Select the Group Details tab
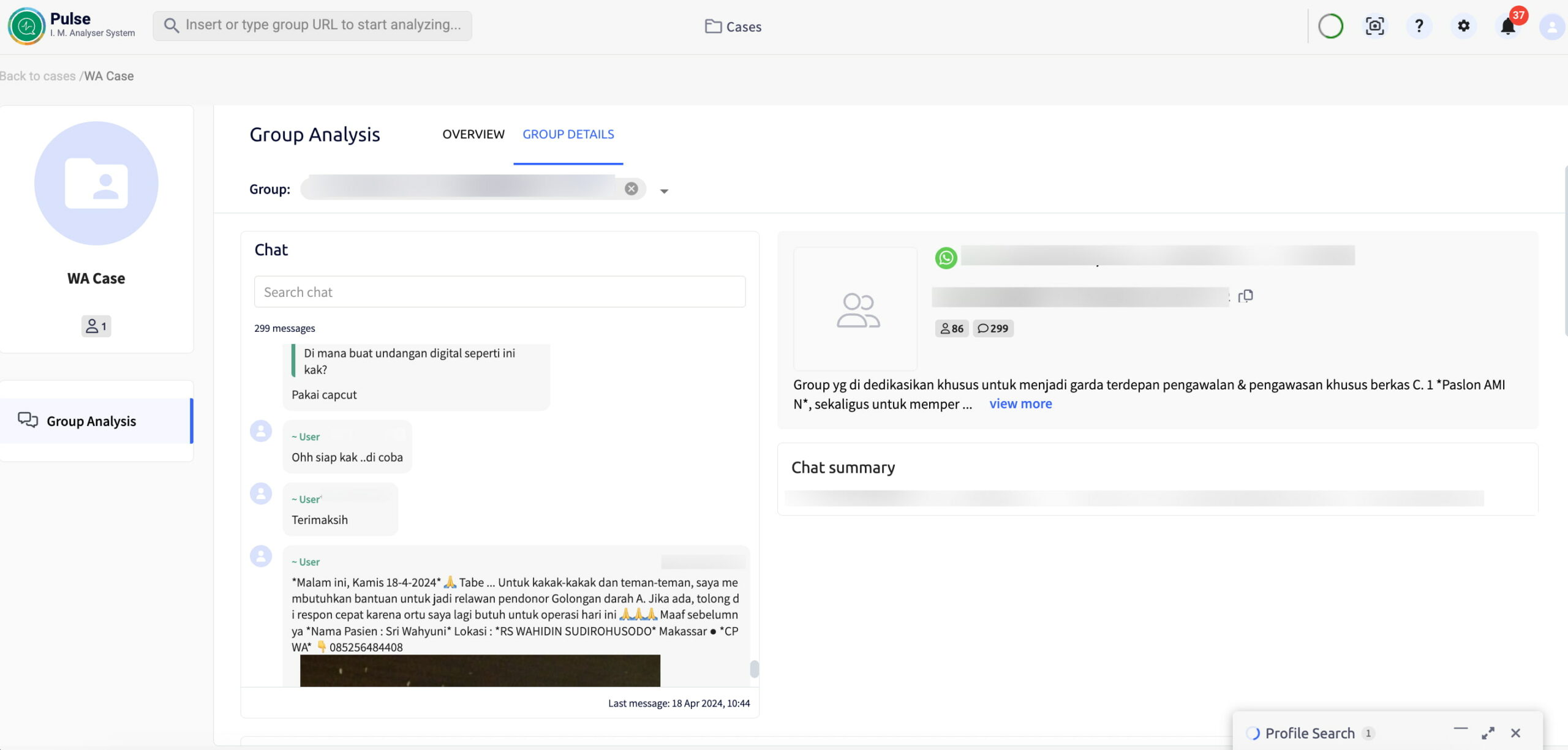The height and width of the screenshot is (750, 1568). click(x=568, y=134)
